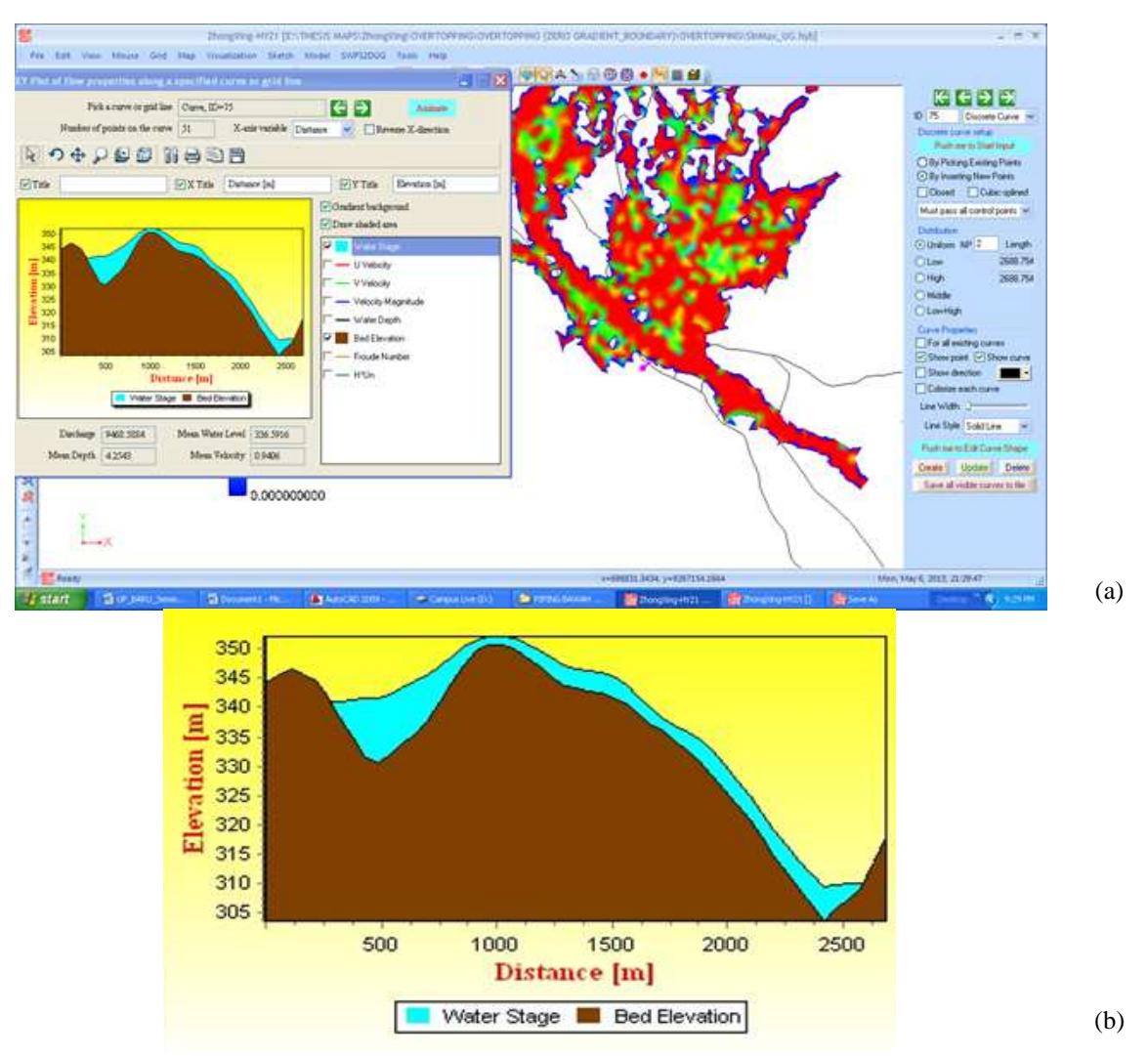Click the curve ID input field

[x=942, y=116]
